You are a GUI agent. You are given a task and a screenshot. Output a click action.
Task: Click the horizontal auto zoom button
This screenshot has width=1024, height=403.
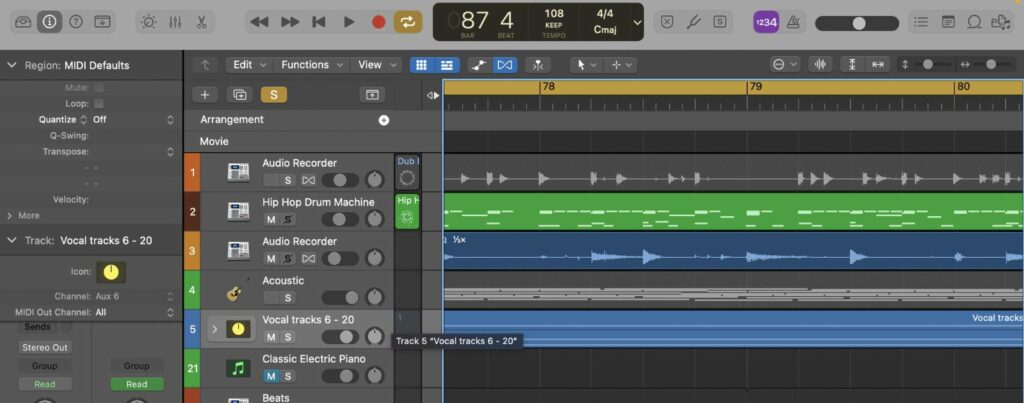[878, 65]
